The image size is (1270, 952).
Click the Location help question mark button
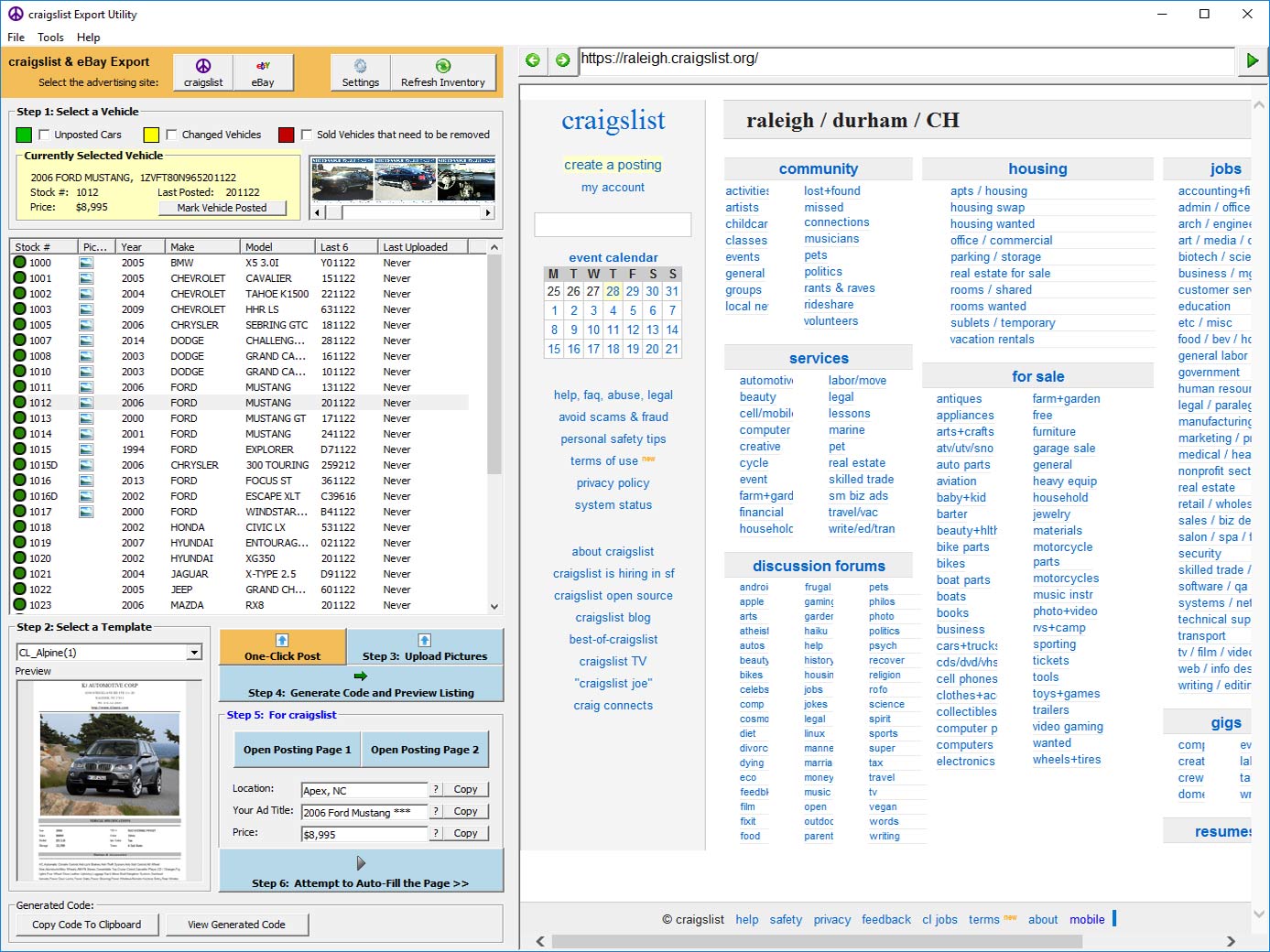437,789
